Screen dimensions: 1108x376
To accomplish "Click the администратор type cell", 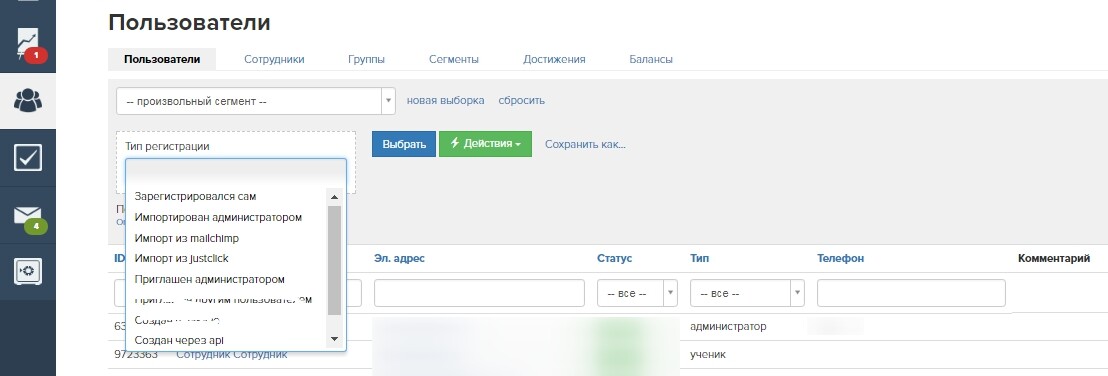I will coord(728,327).
